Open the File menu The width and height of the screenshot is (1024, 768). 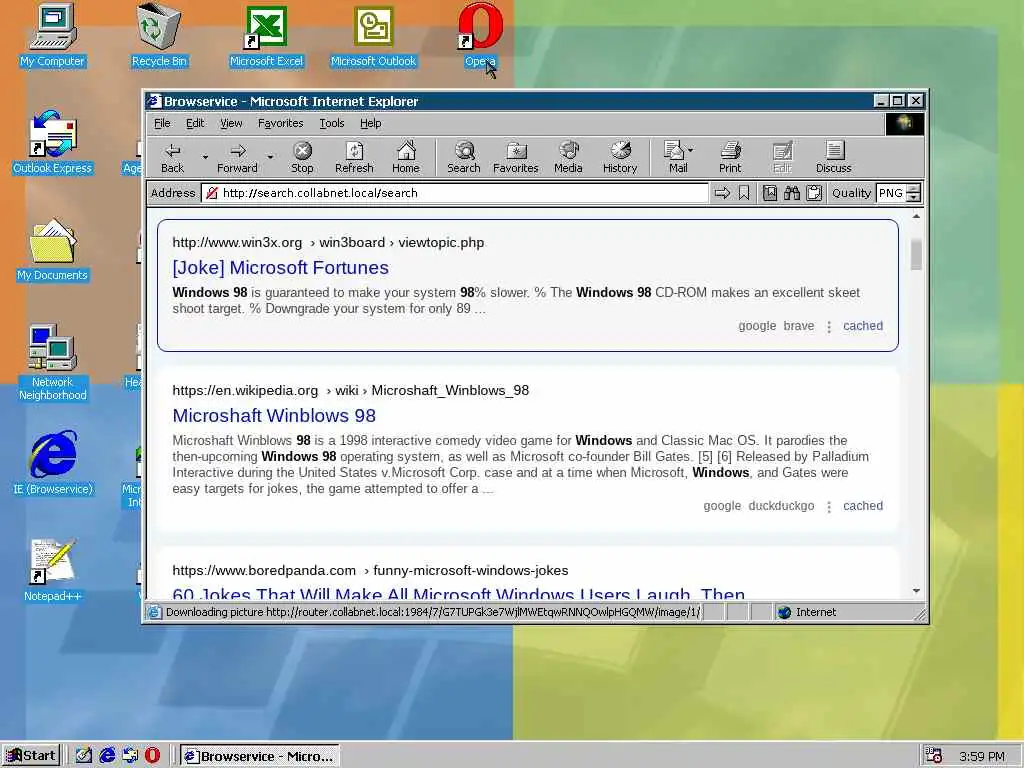coord(162,123)
